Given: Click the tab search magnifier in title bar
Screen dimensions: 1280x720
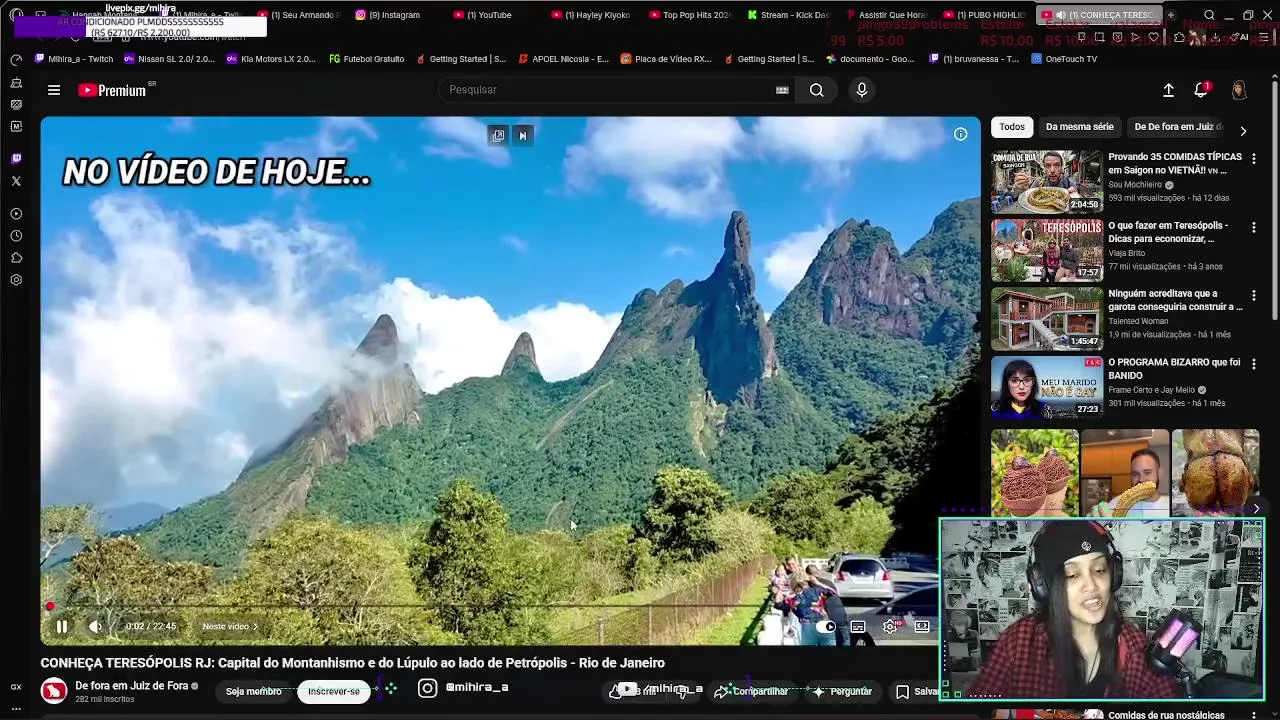Looking at the screenshot, I should coord(1210,15).
